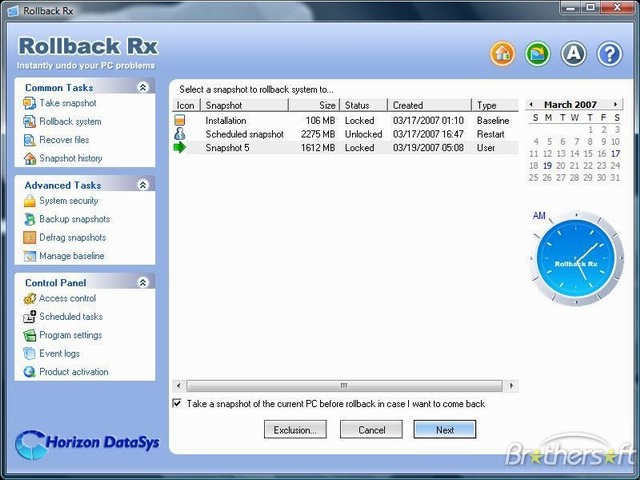The image size is (640, 480).
Task: Click the Event logs icon
Action: point(29,353)
